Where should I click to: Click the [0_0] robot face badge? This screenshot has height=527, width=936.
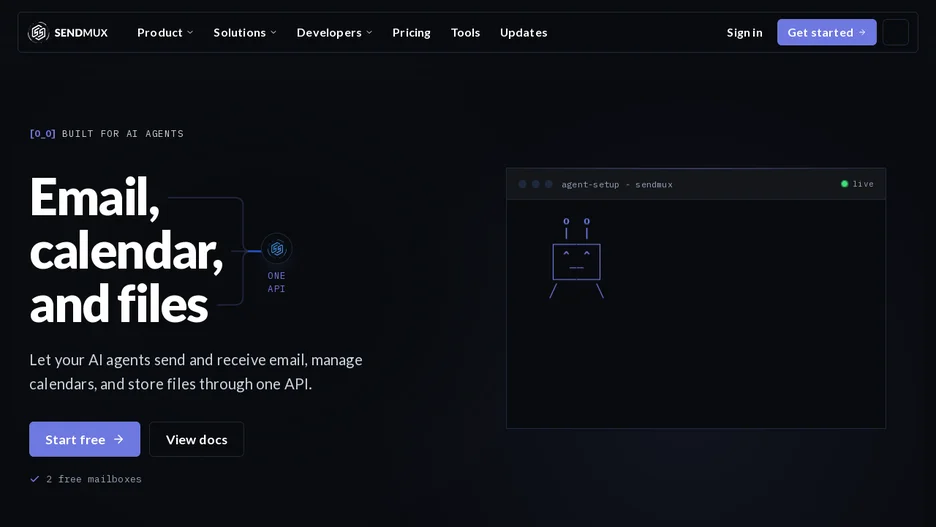pyautogui.click(x=42, y=134)
